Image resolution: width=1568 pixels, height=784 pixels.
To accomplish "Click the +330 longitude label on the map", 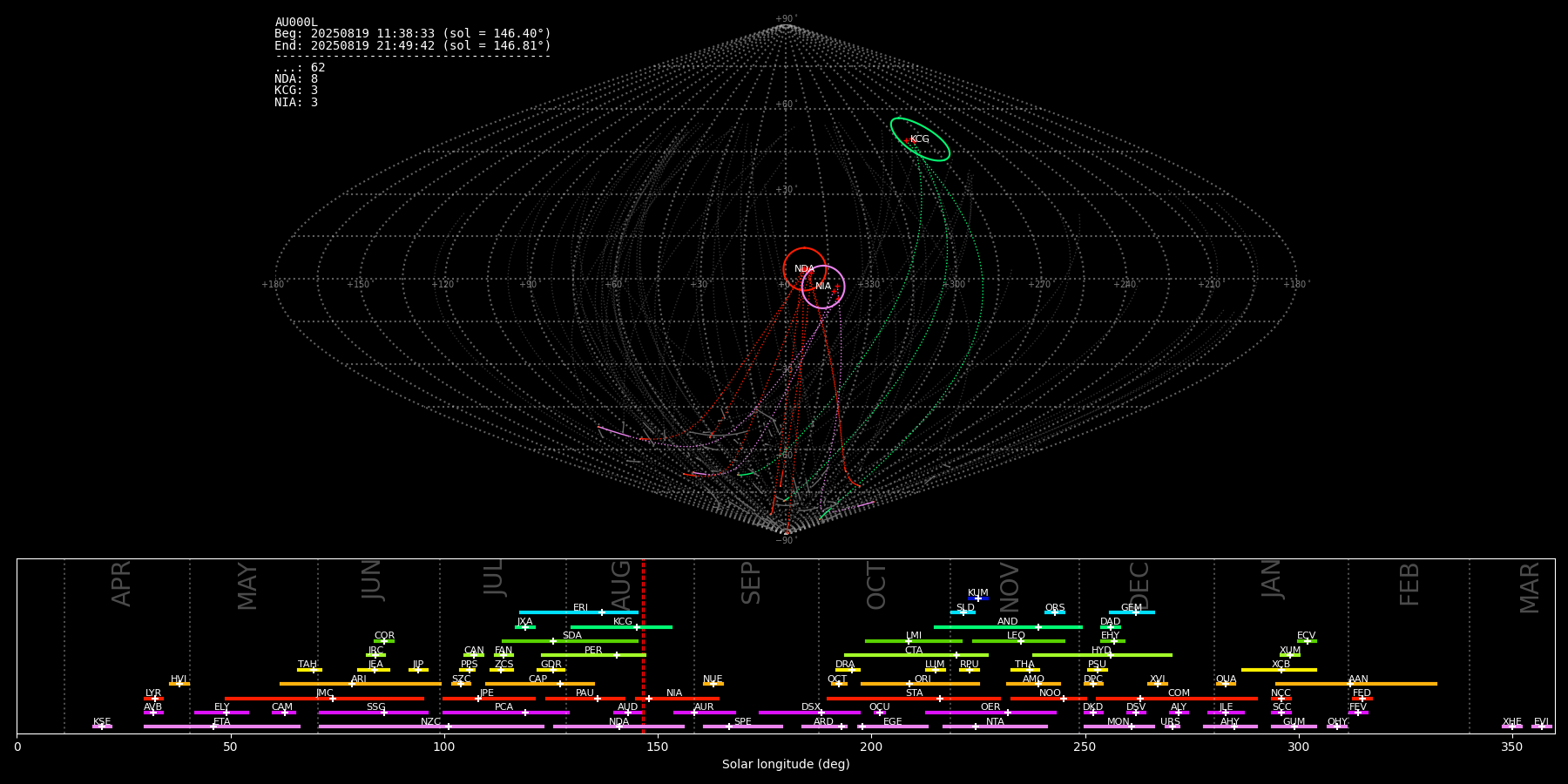I will [868, 285].
